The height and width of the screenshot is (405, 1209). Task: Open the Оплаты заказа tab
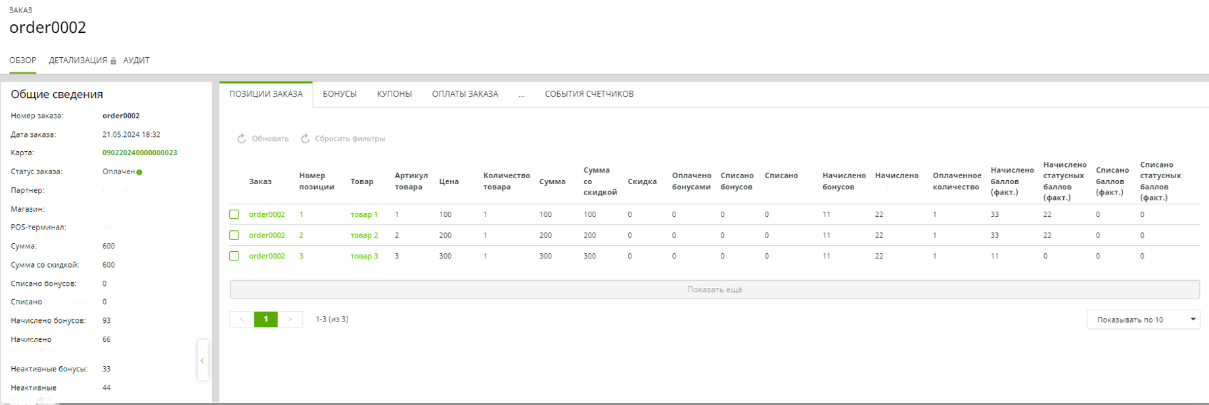click(464, 94)
